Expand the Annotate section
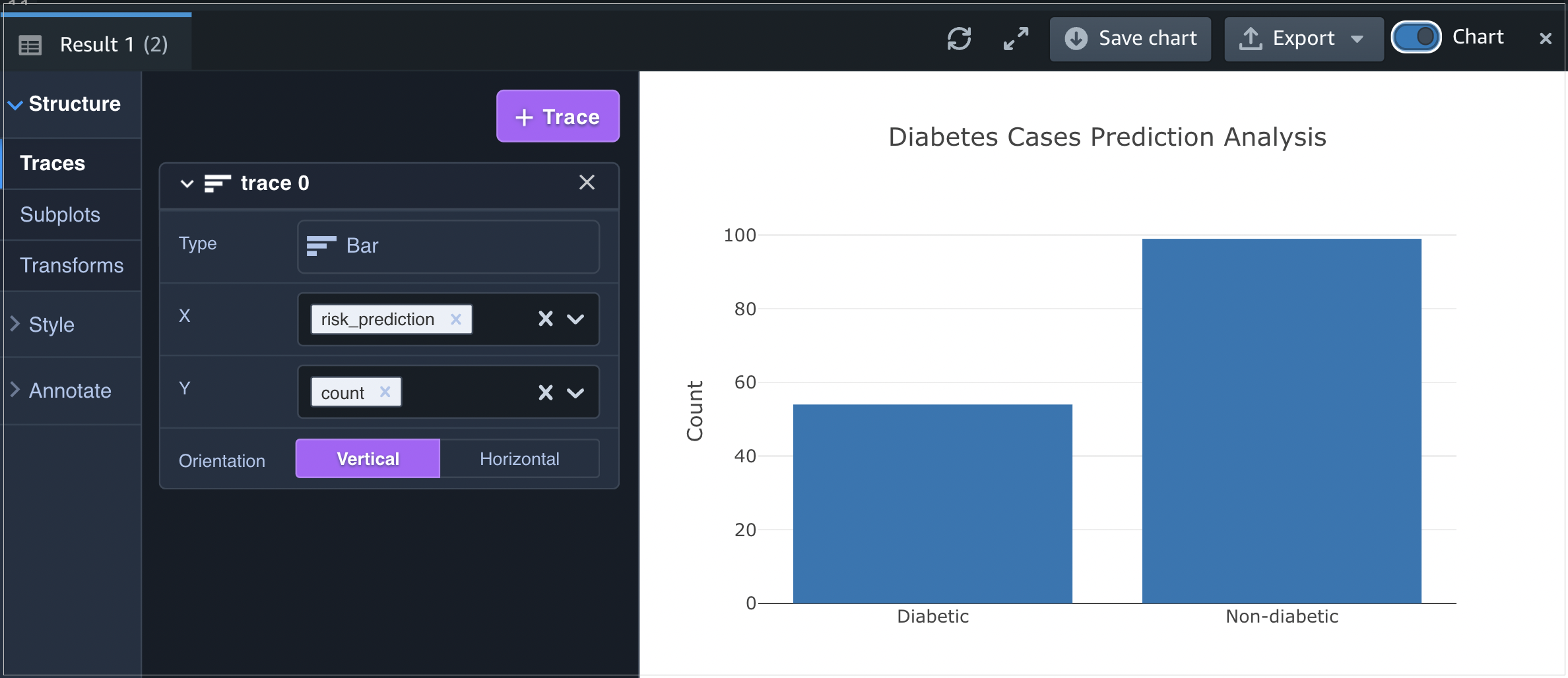Image resolution: width=1568 pixels, height=678 pixels. (x=70, y=390)
